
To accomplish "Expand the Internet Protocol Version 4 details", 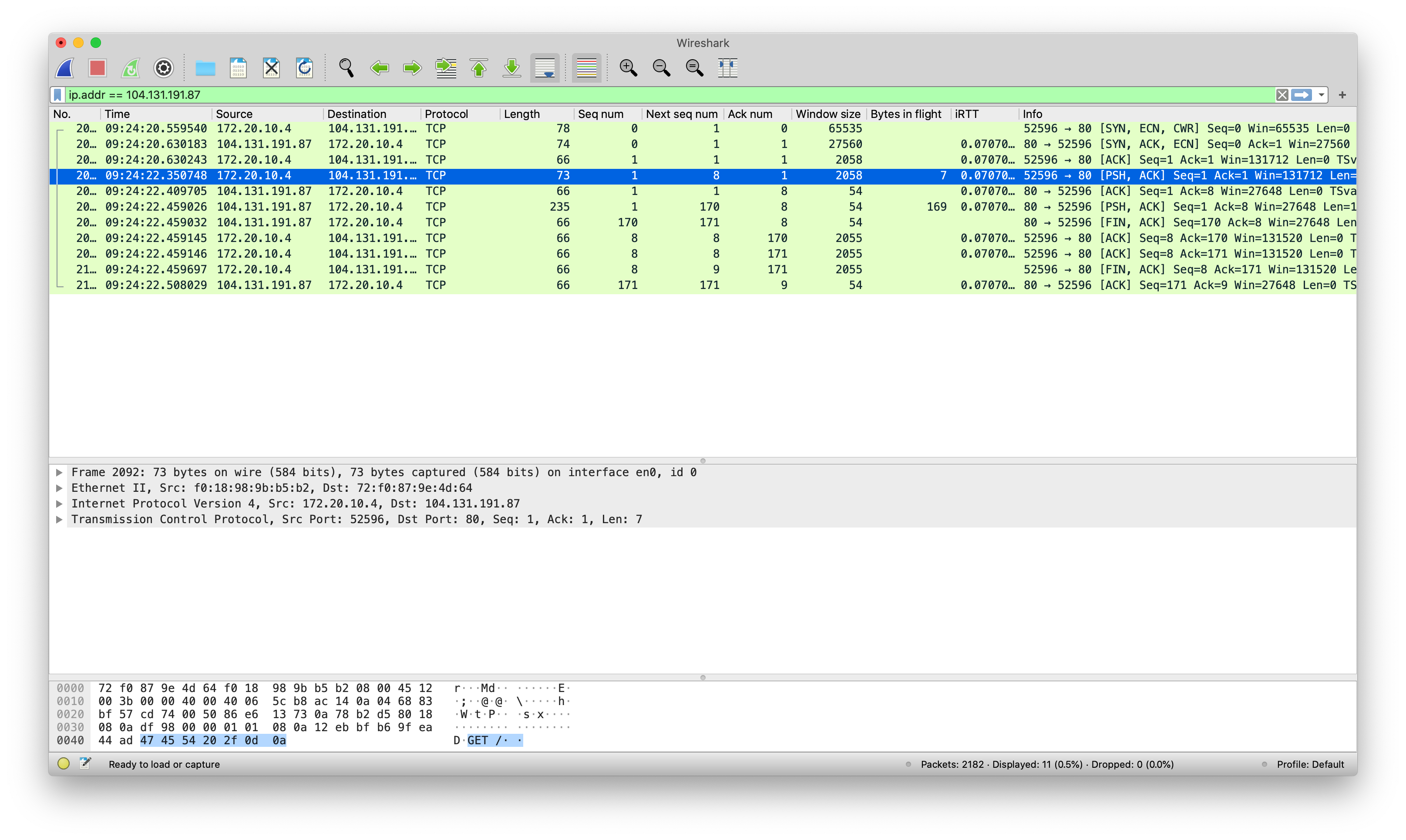I will tap(60, 503).
